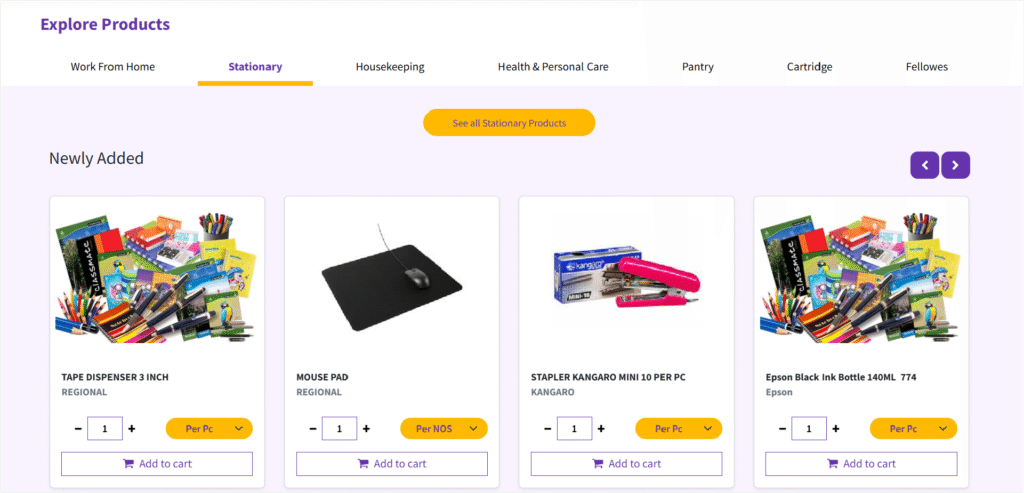Select the Cartridge tab
The height and width of the screenshot is (493, 1024).
[x=809, y=67]
